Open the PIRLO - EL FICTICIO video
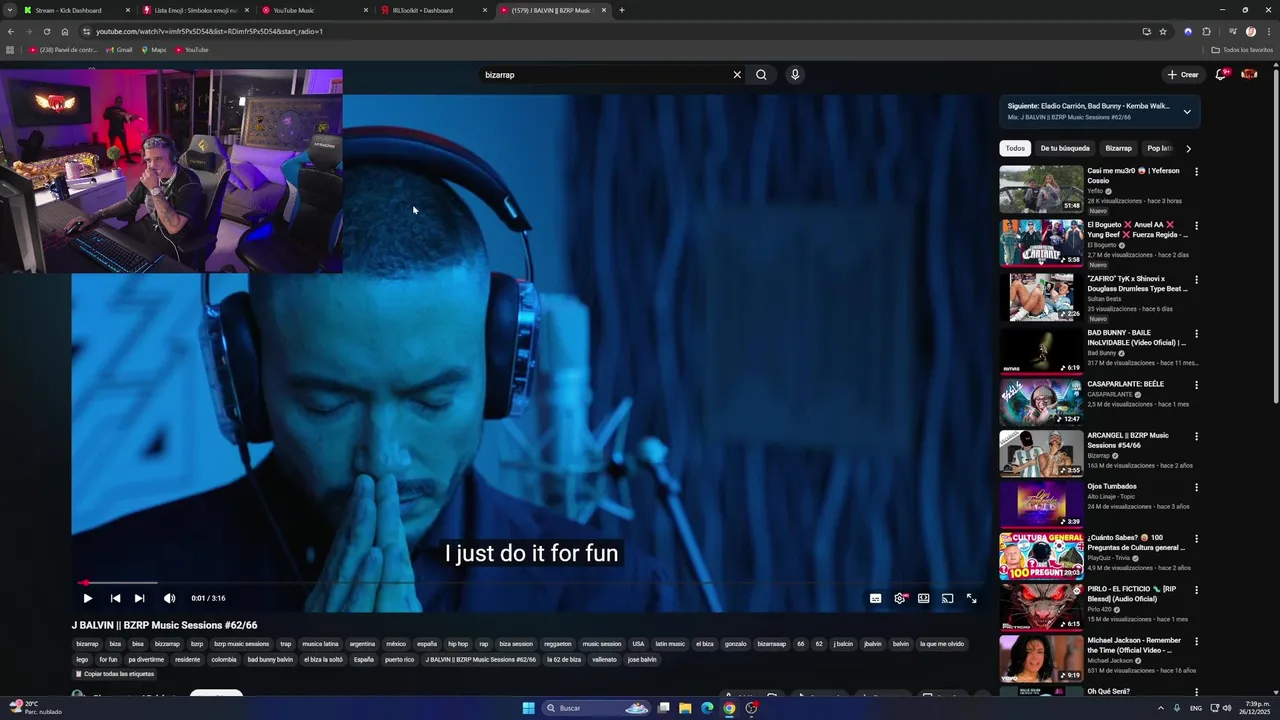 click(1041, 606)
